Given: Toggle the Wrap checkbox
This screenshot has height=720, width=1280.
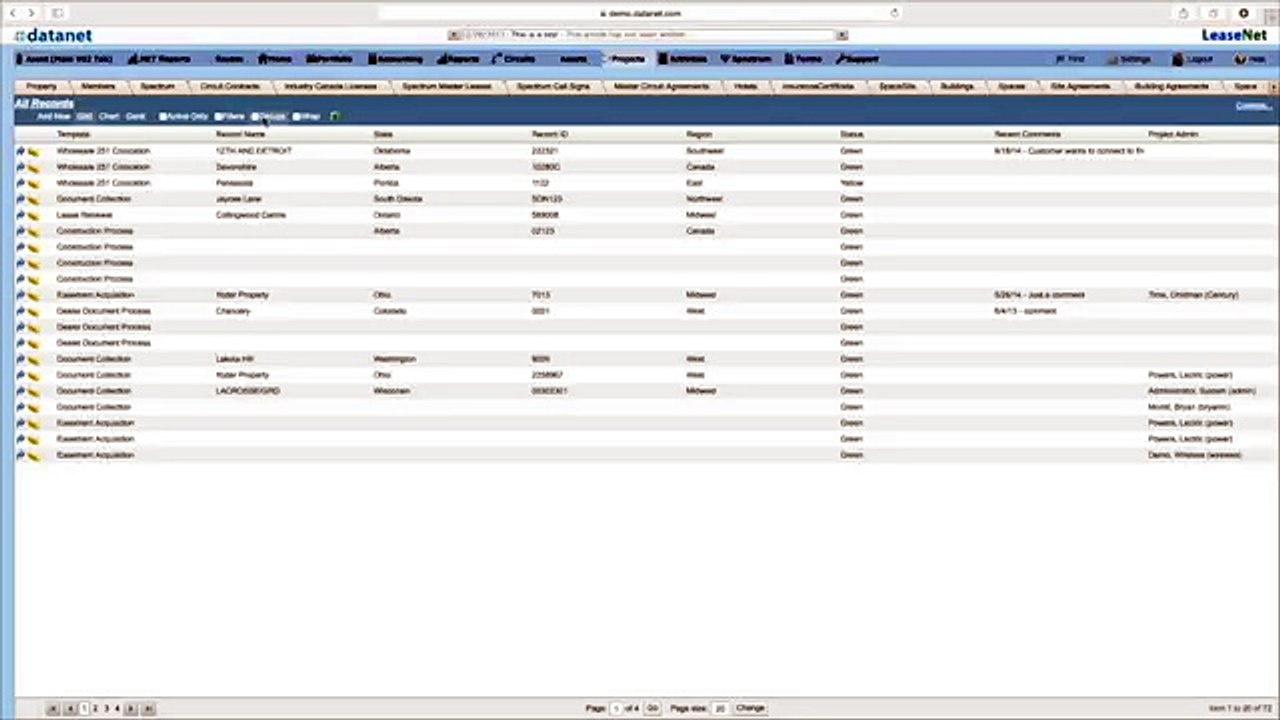Looking at the screenshot, I should [297, 116].
